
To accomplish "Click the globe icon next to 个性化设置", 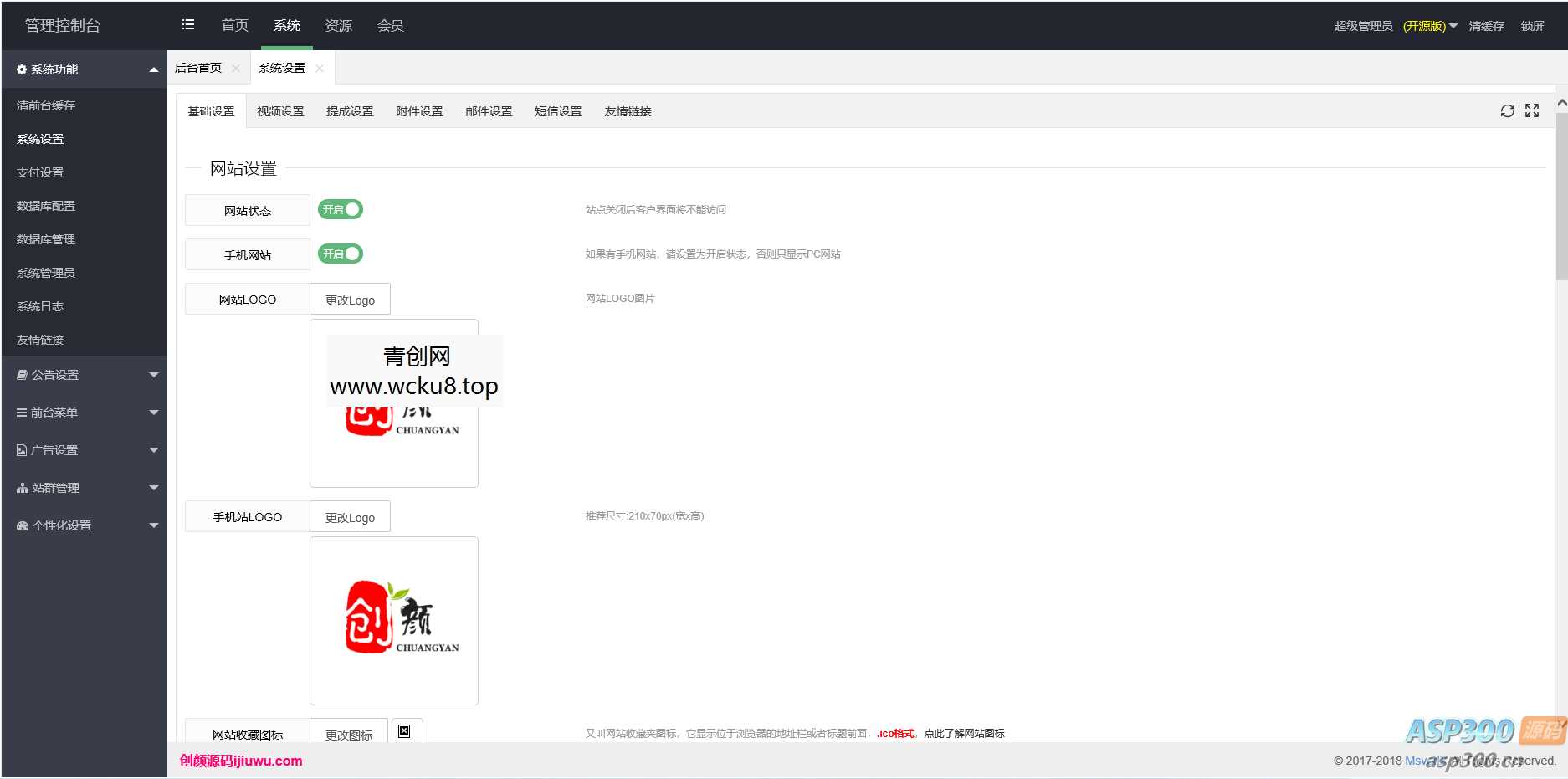I will [21, 525].
